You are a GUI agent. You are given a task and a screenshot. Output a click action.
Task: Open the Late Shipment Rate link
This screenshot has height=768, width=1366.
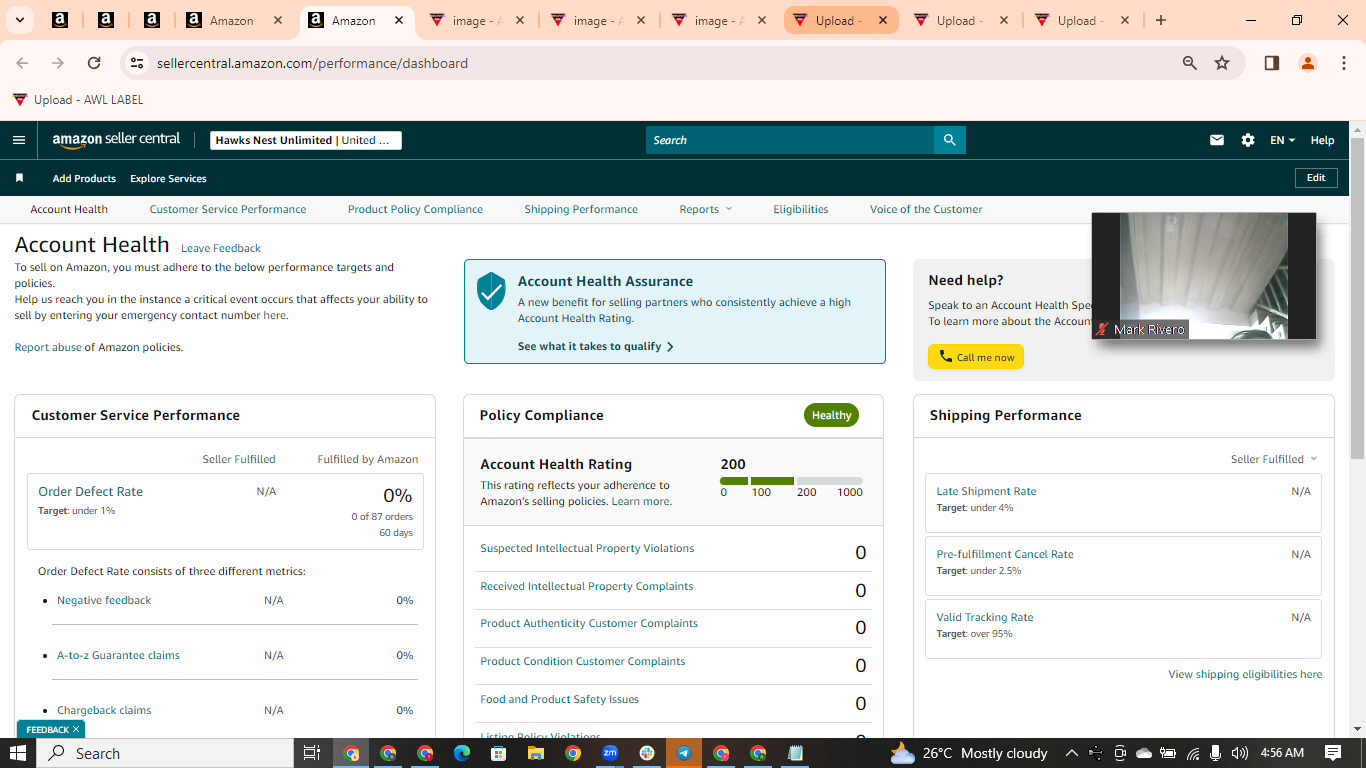(x=986, y=491)
